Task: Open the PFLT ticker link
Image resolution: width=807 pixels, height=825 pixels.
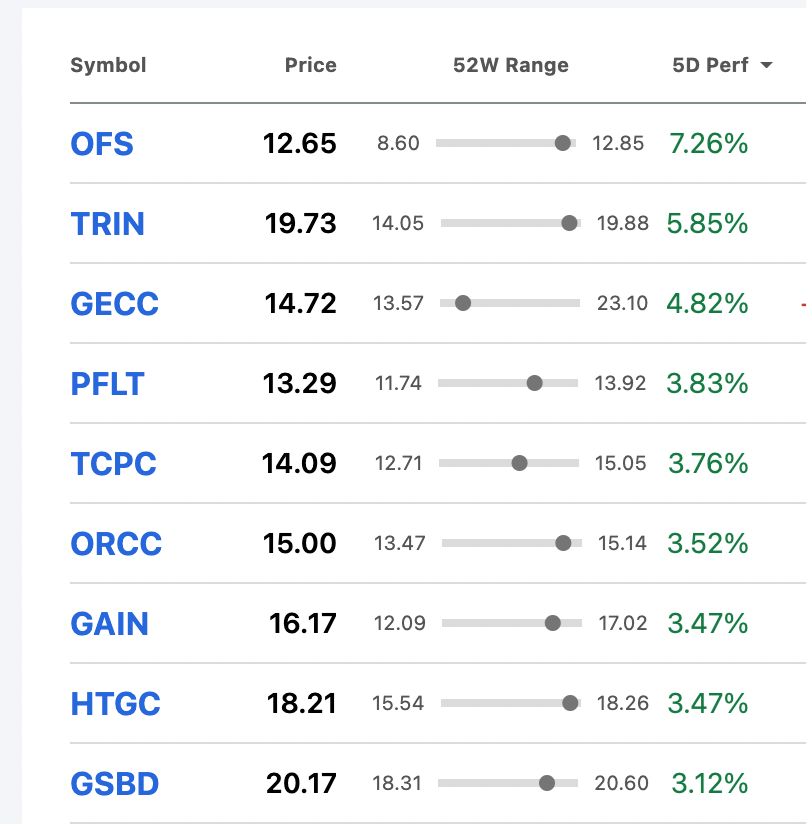Action: pos(107,384)
